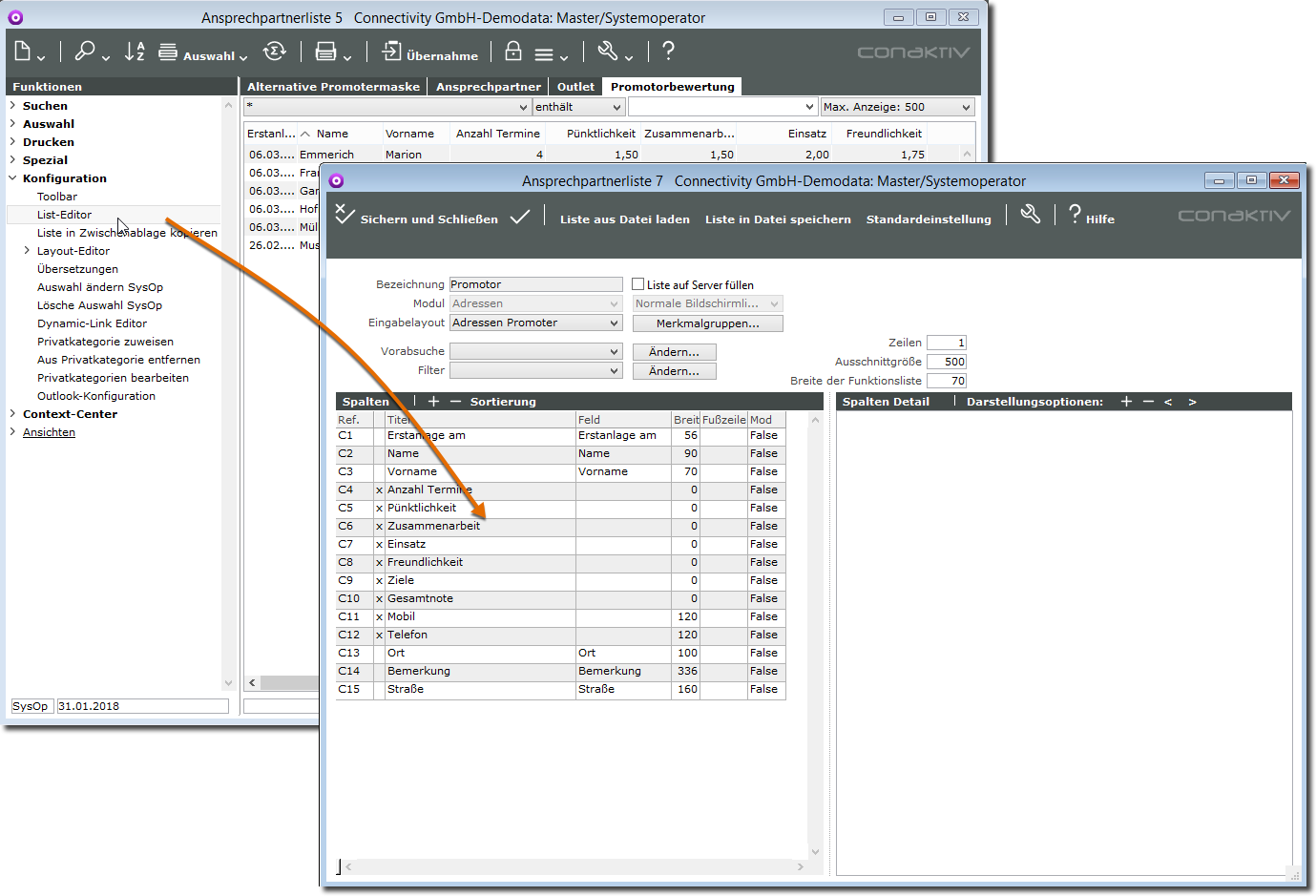Enable 'Liste auf Server füllen' checkbox

click(x=638, y=284)
